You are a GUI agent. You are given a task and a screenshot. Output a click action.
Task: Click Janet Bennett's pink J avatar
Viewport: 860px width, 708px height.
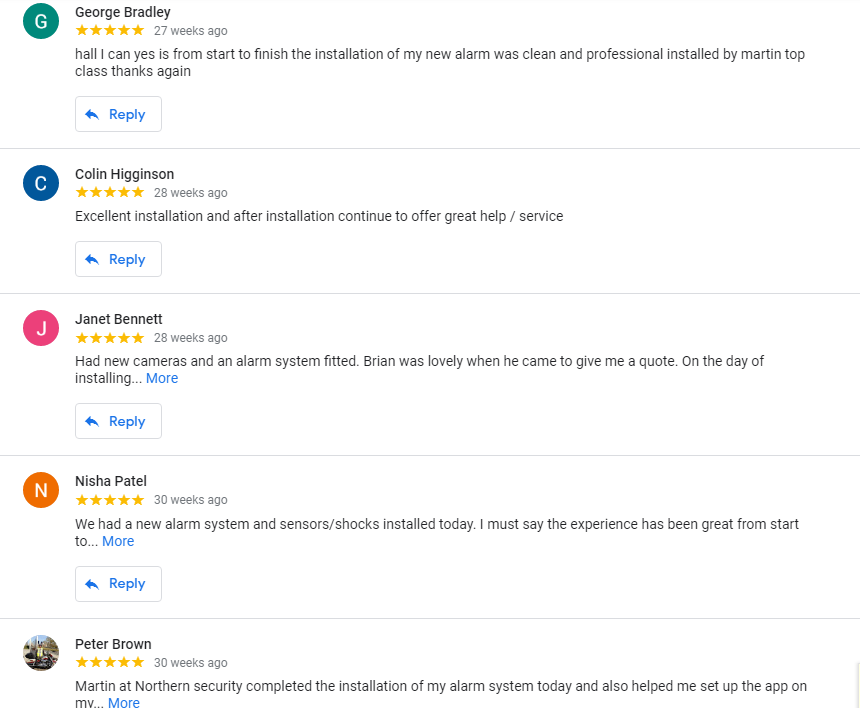41,328
